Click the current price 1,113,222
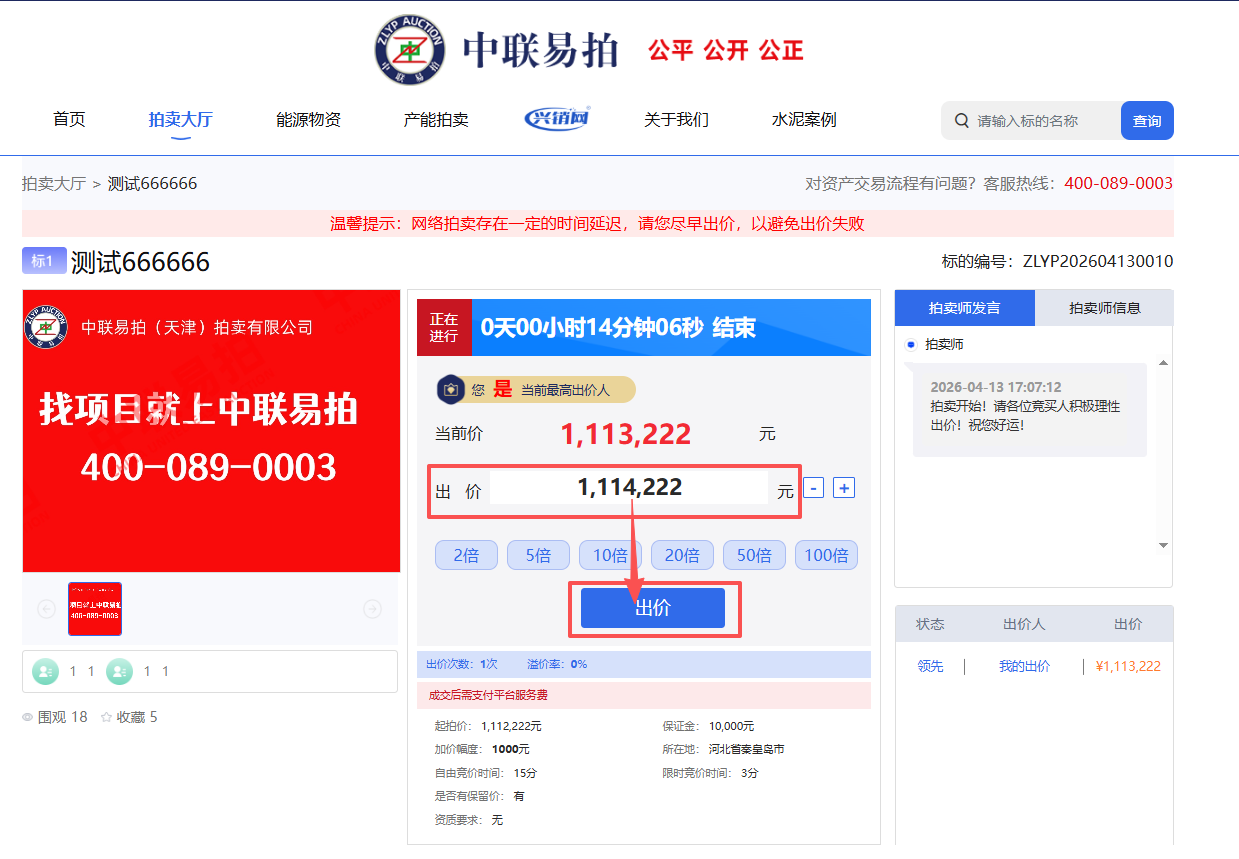1239x859 pixels. 626,434
